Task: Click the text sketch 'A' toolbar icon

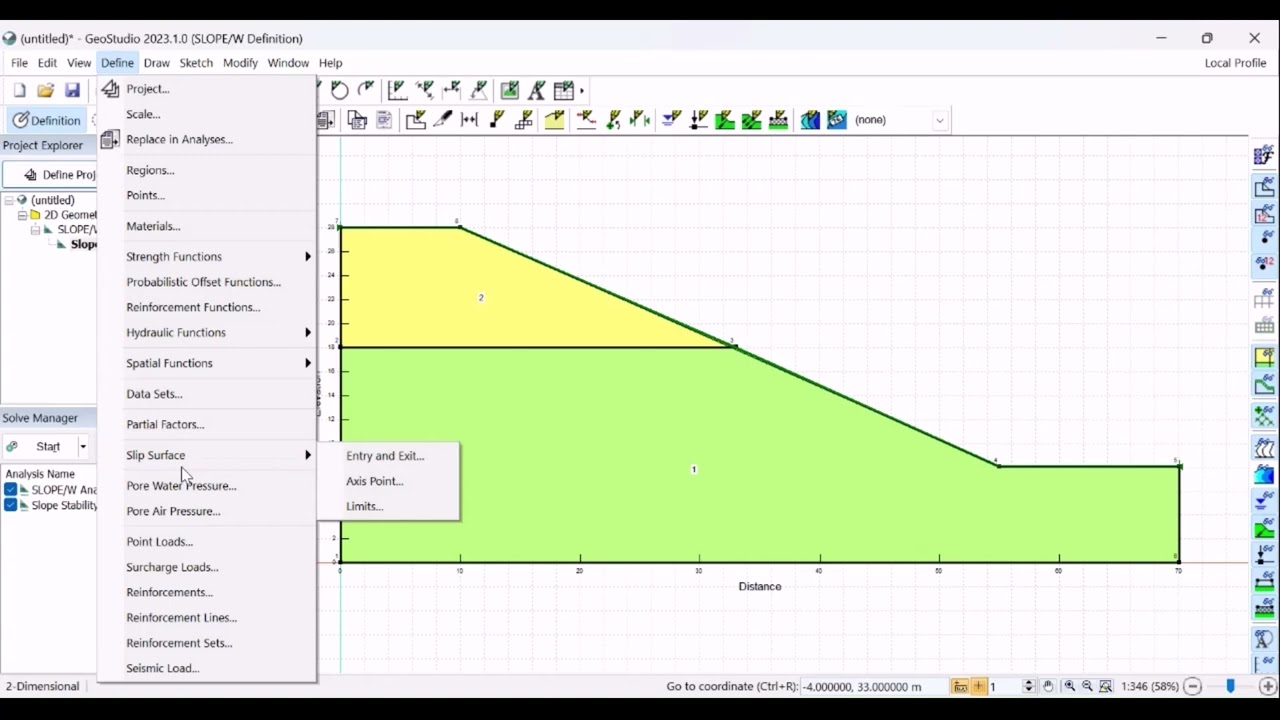Action: 536,90
